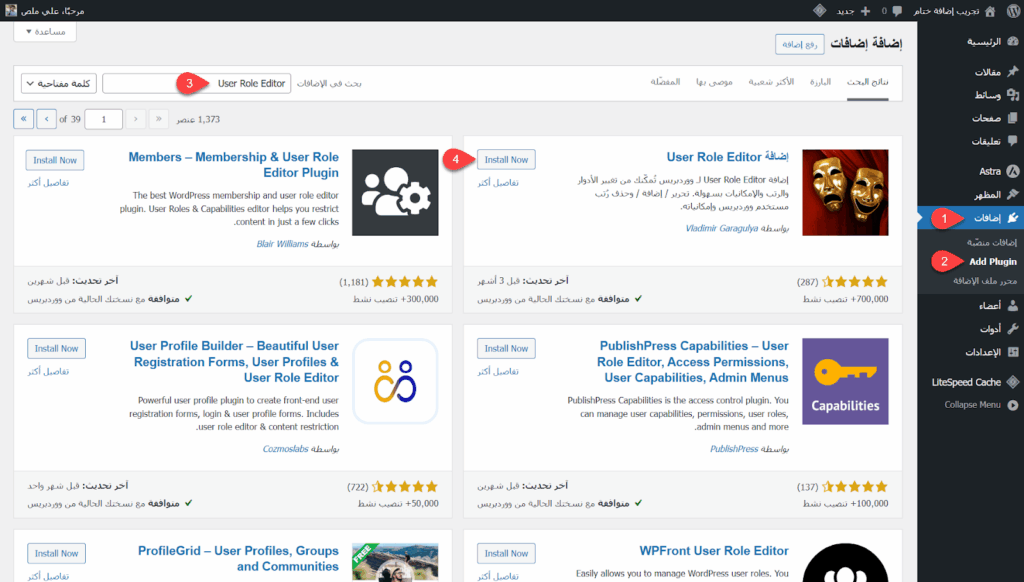Click the site name in admin bar
The height and width of the screenshot is (582, 1024).
pyautogui.click(x=946, y=11)
